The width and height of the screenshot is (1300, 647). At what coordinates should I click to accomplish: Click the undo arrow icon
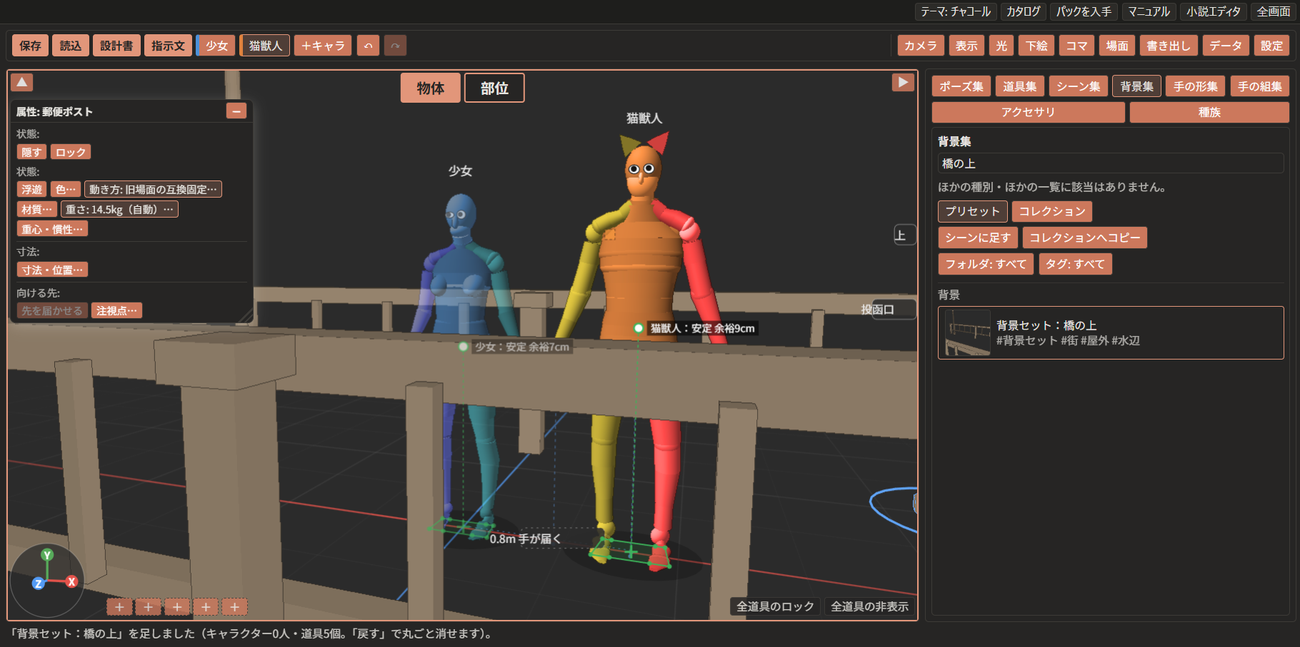pyautogui.click(x=368, y=45)
